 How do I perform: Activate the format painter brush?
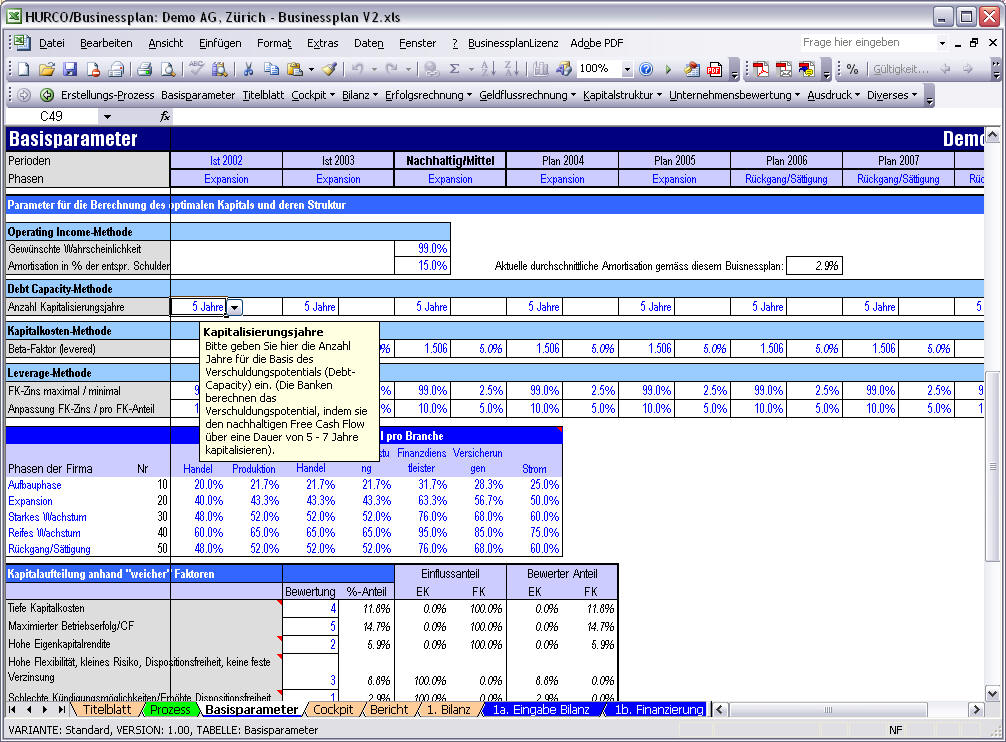pyautogui.click(x=329, y=69)
